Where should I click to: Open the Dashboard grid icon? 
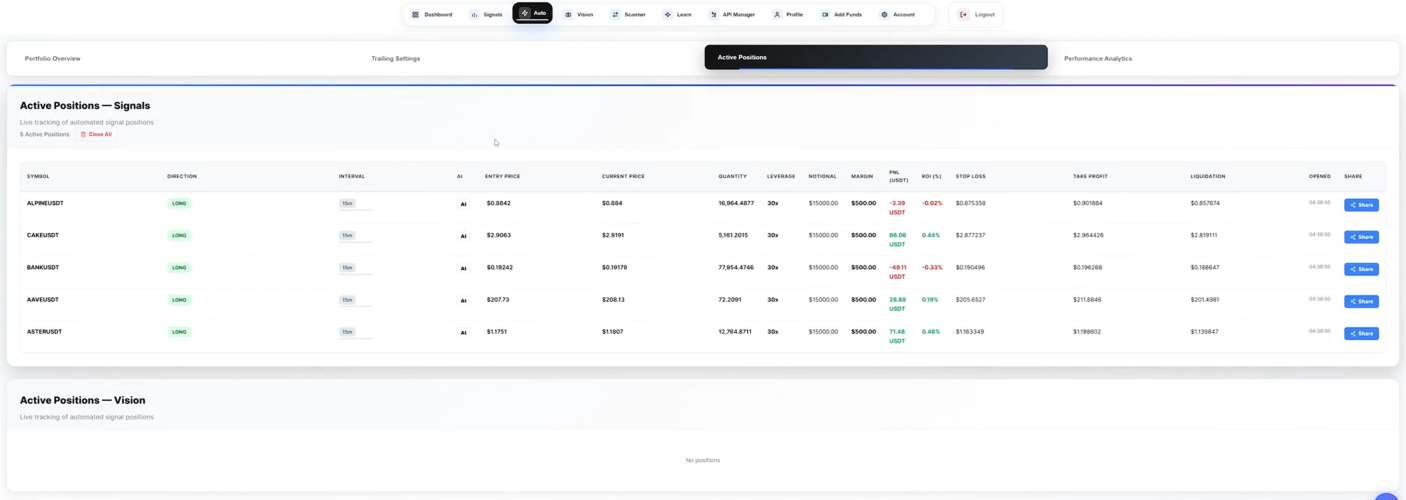416,15
